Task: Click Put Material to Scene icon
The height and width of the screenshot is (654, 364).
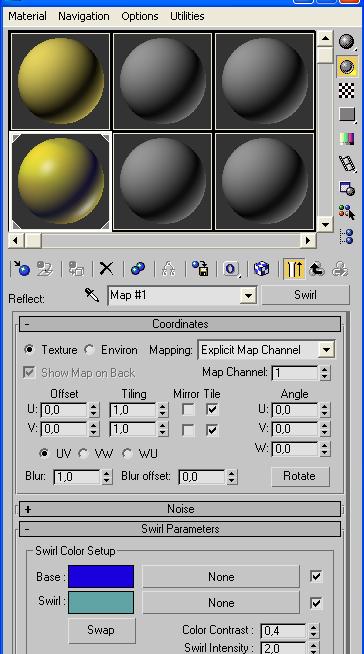Action: pyautogui.click(x=45, y=269)
